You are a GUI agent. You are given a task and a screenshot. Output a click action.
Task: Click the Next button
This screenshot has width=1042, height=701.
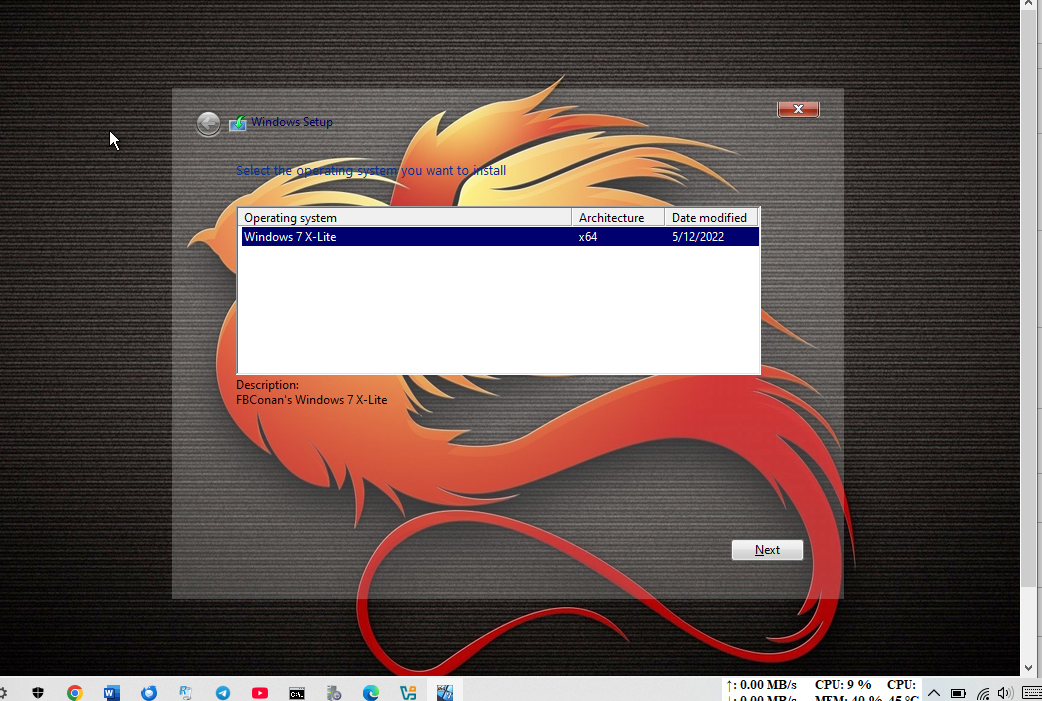pyautogui.click(x=767, y=550)
